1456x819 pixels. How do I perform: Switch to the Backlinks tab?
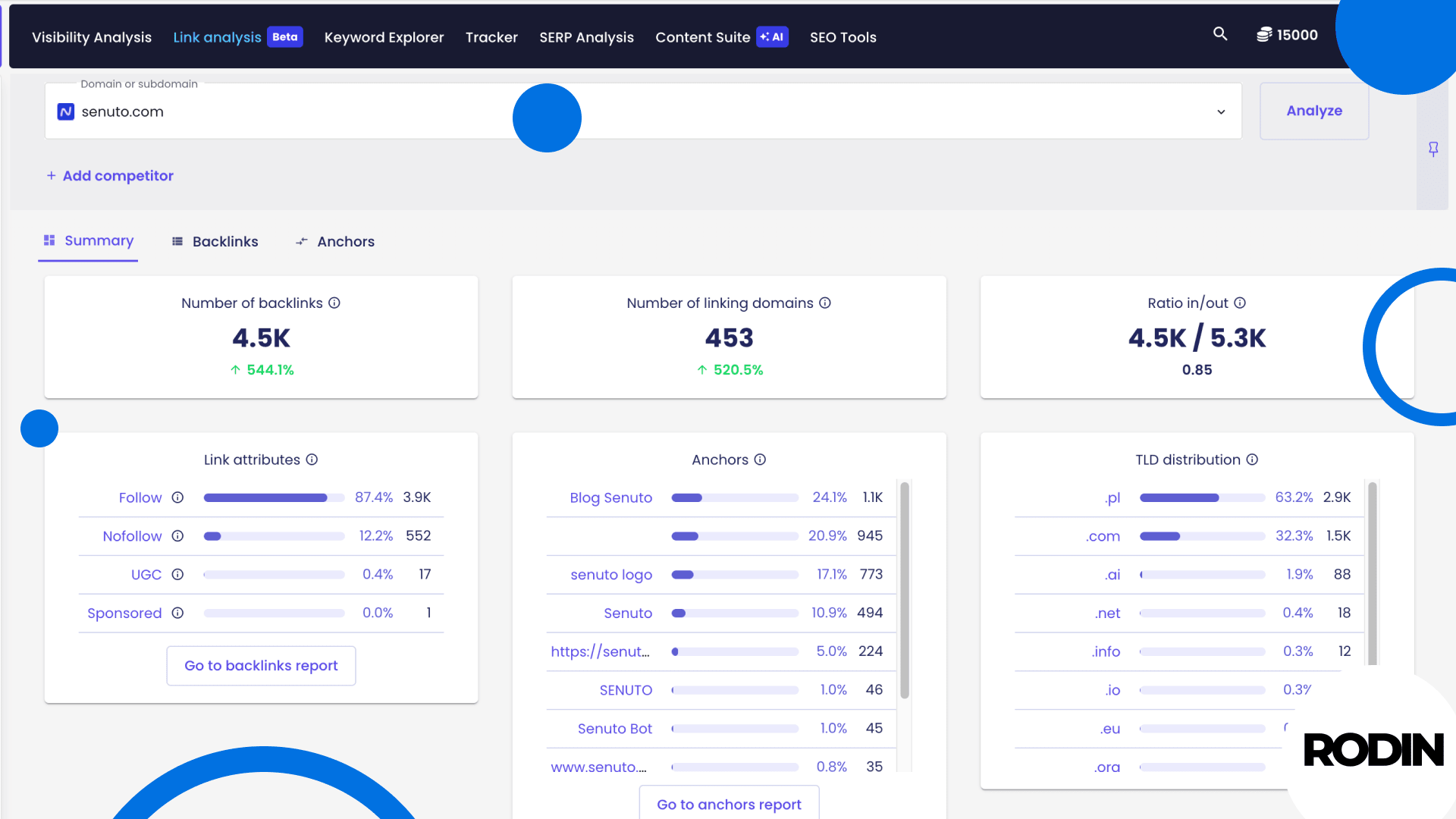coord(215,241)
